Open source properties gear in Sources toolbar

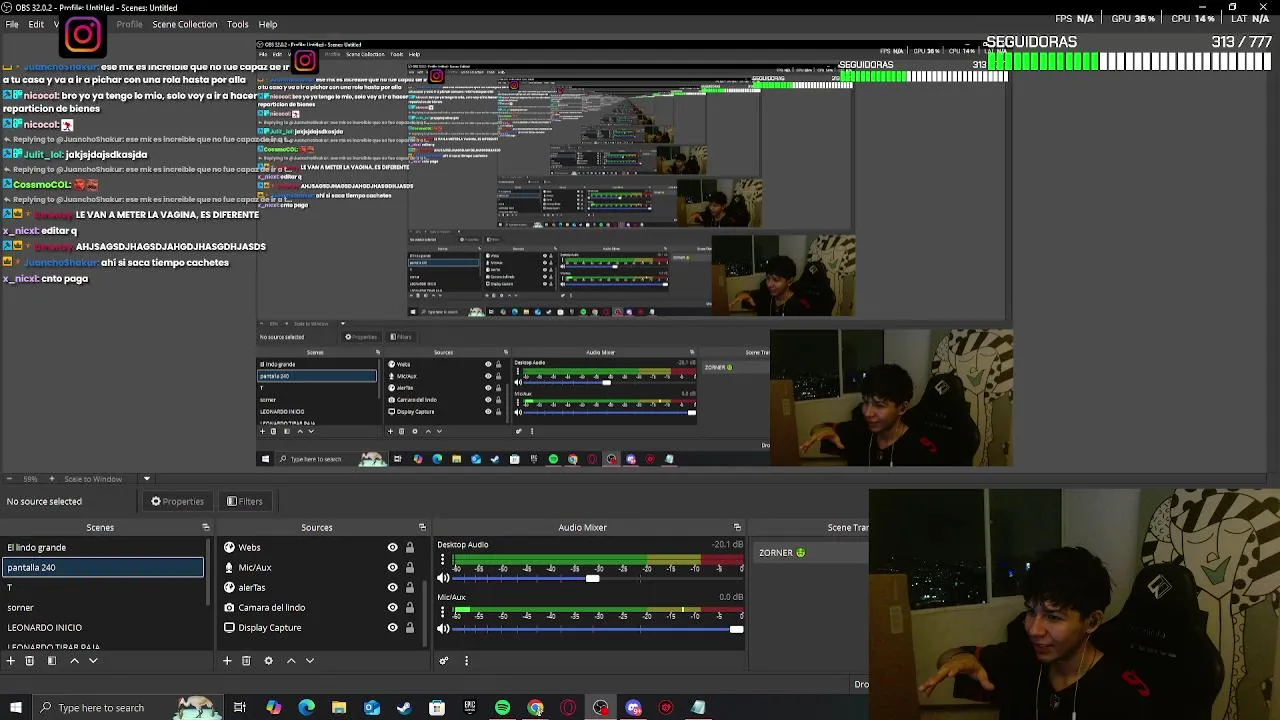(x=268, y=661)
